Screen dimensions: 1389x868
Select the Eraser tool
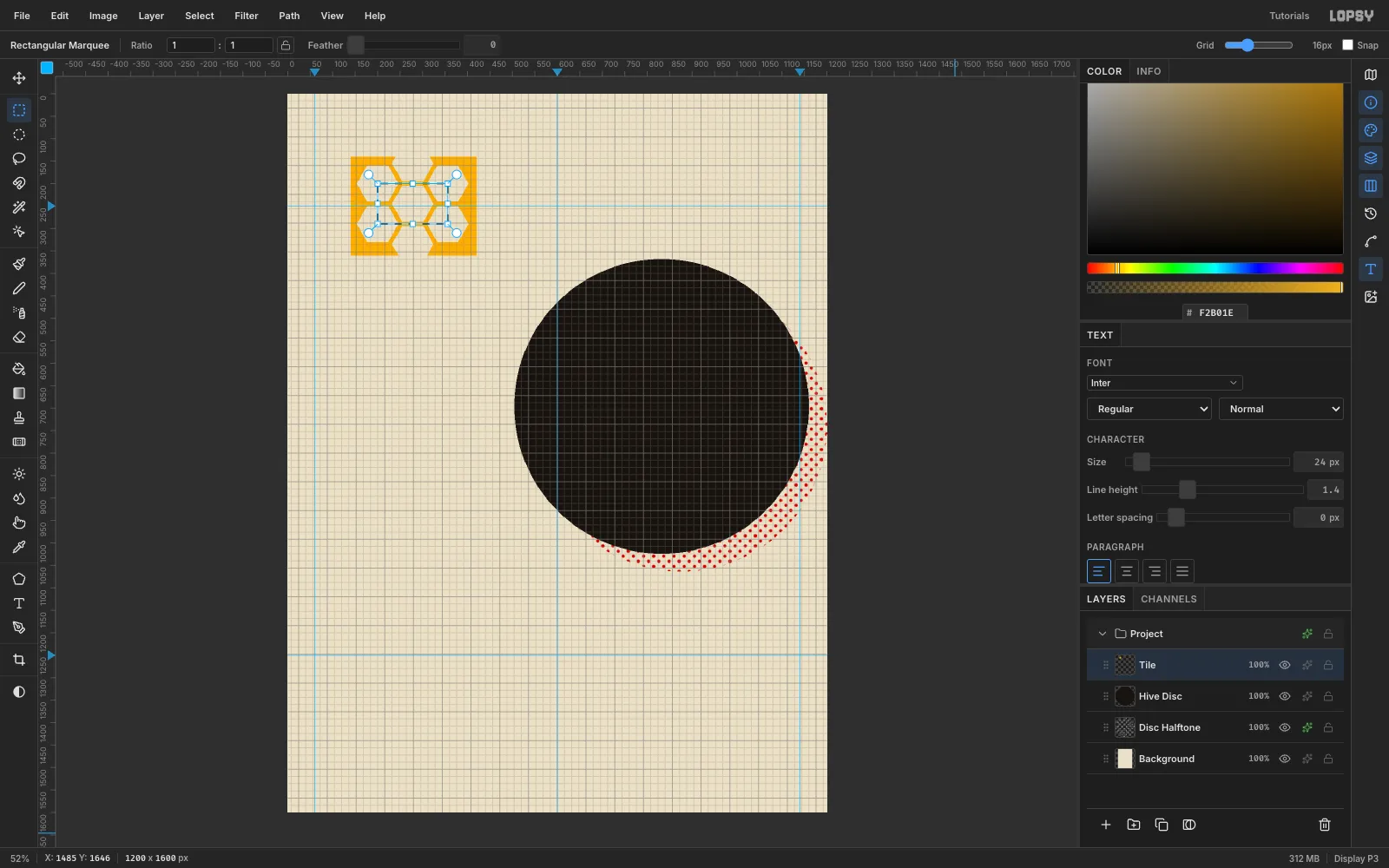19,337
